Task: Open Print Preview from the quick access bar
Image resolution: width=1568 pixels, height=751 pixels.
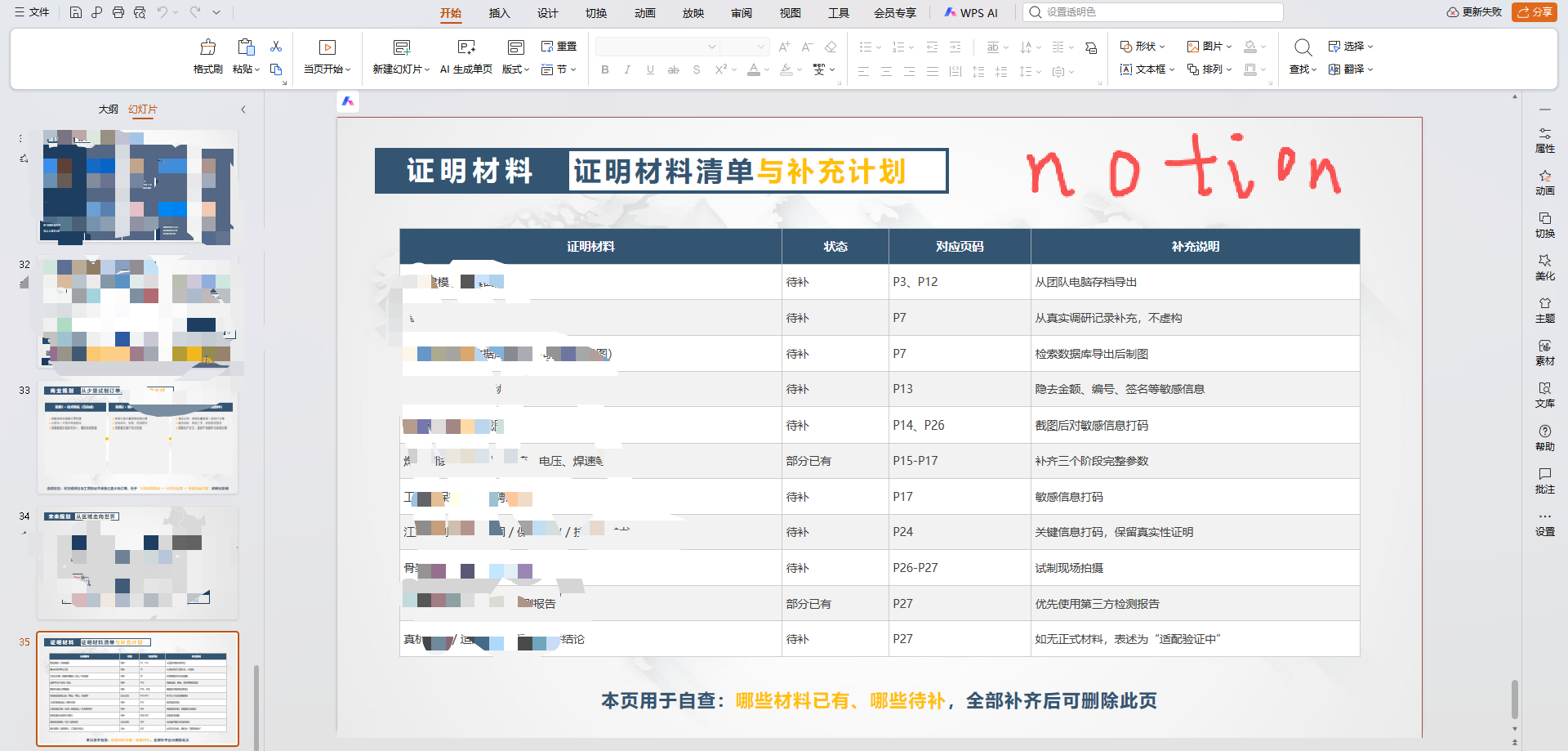Action: tap(140, 12)
